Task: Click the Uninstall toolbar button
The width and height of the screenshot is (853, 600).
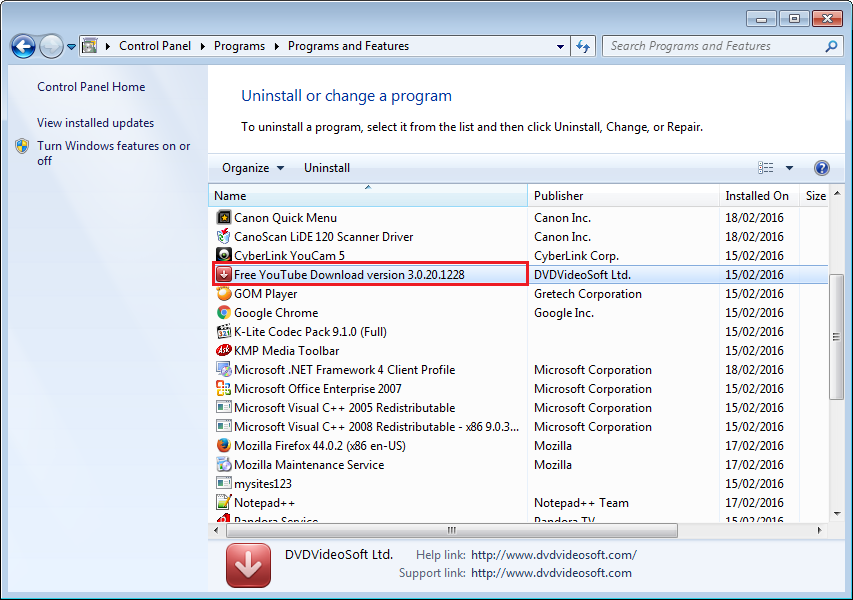Action: pyautogui.click(x=326, y=168)
